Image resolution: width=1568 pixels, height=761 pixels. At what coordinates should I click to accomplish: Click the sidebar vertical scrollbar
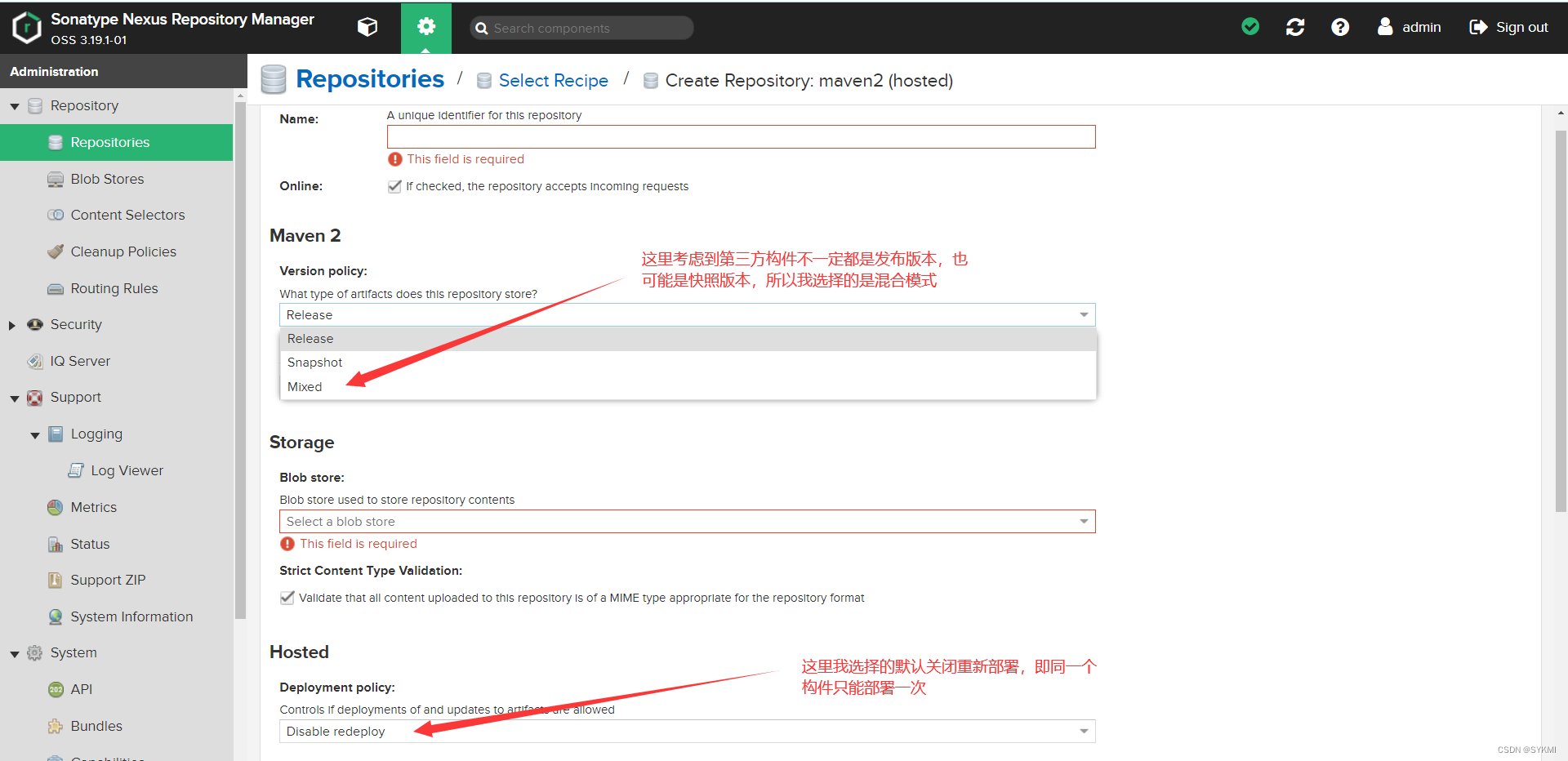coord(240,359)
